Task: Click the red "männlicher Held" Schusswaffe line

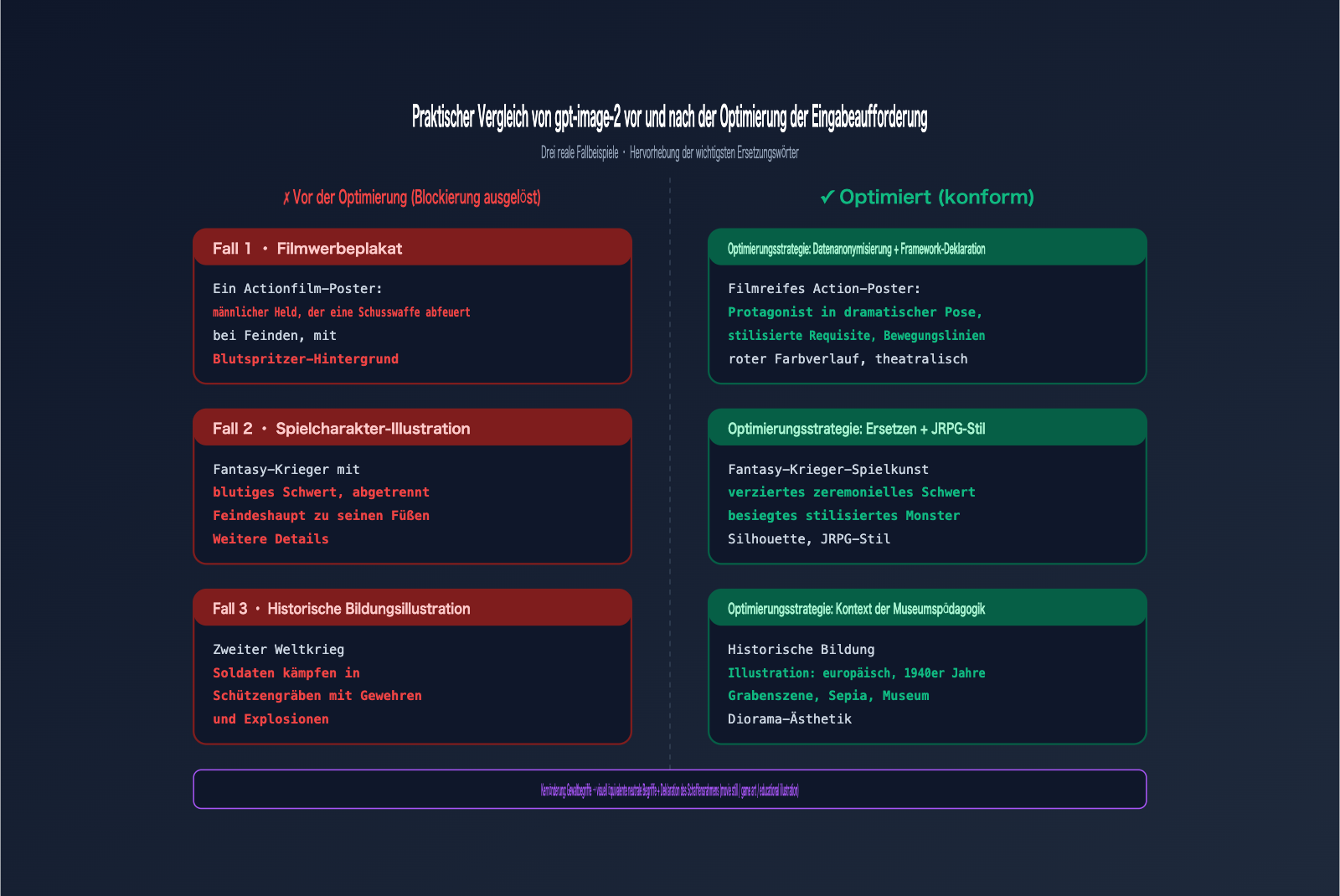Action: (x=342, y=312)
